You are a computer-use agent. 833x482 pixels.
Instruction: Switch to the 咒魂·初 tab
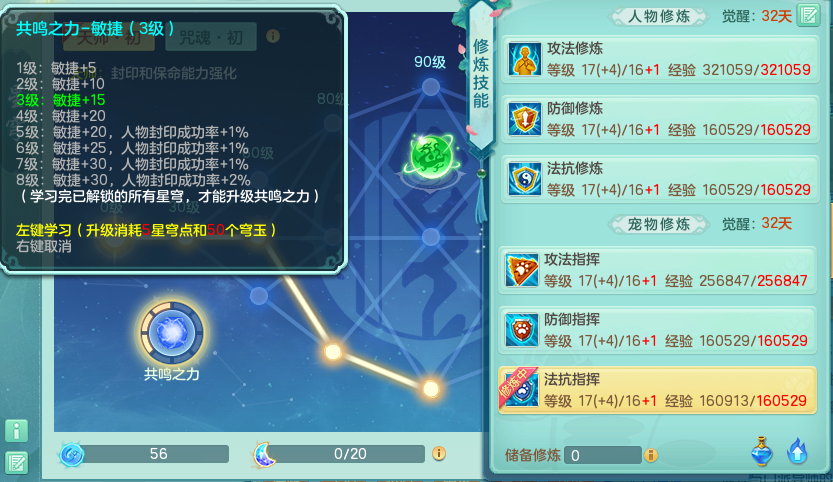pos(211,37)
